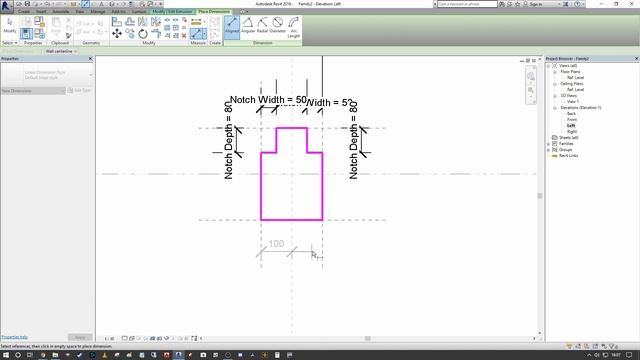Click the visual style icon in view control bar
The width and height of the screenshot is (640, 360).
point(131,338)
